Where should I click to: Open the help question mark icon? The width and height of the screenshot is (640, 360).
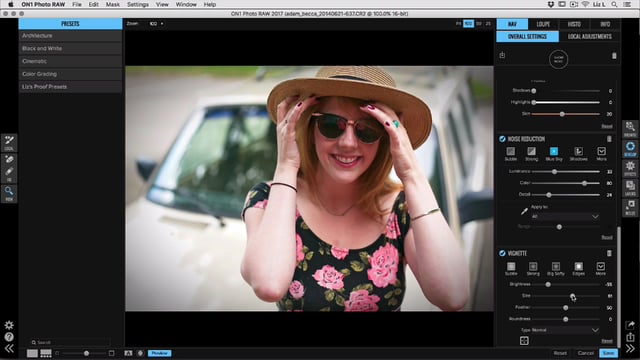coord(9,337)
